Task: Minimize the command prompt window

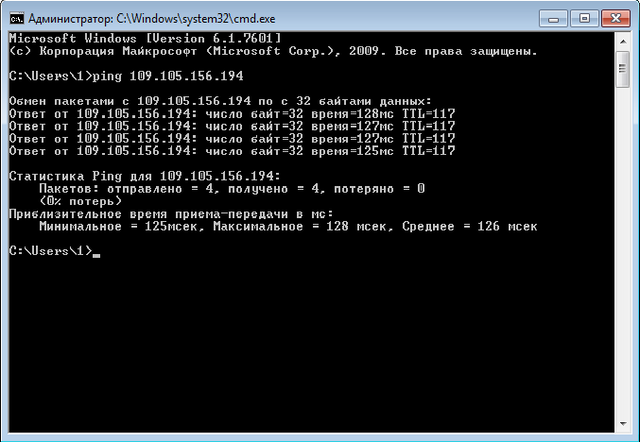Action: tap(553, 17)
